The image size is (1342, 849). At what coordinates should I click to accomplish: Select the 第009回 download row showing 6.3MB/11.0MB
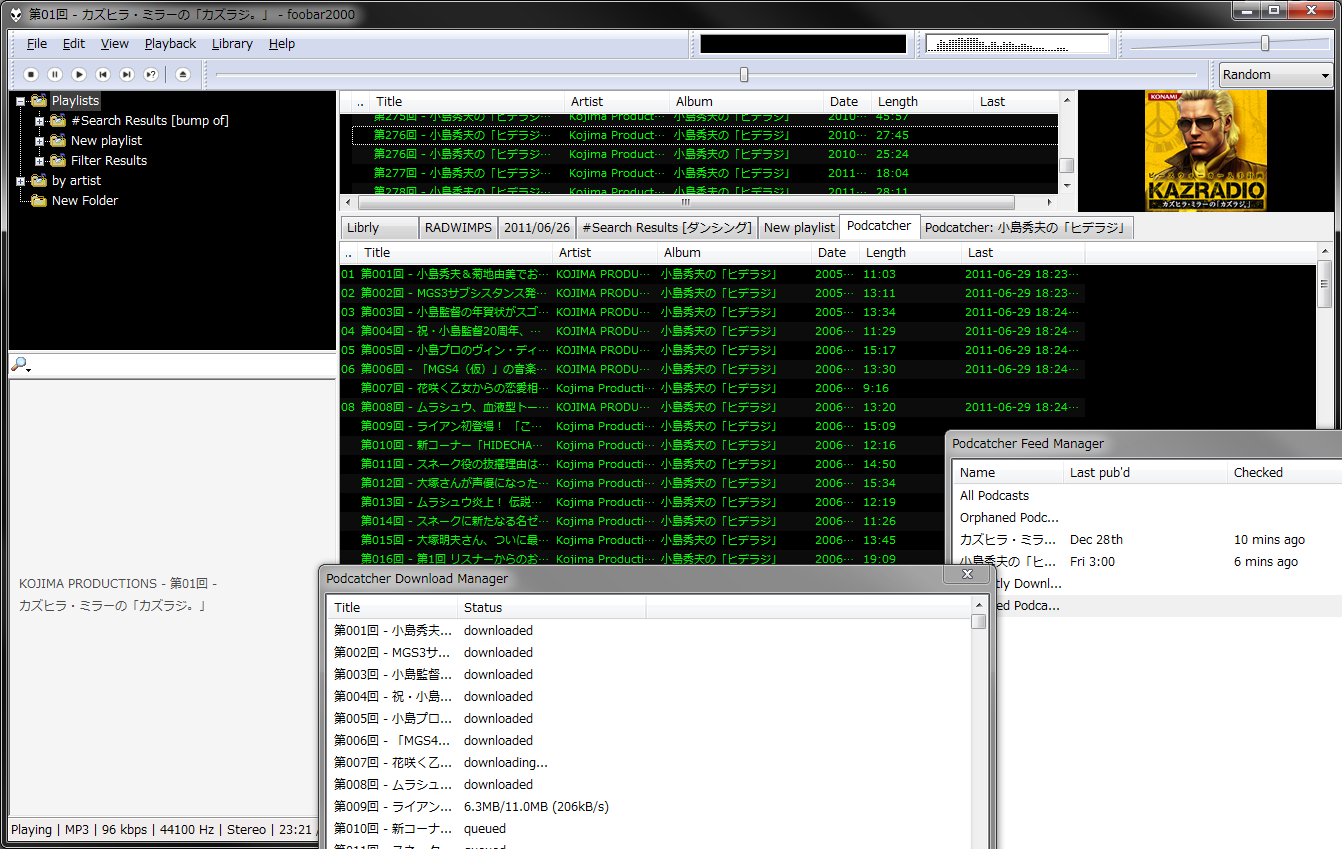647,807
